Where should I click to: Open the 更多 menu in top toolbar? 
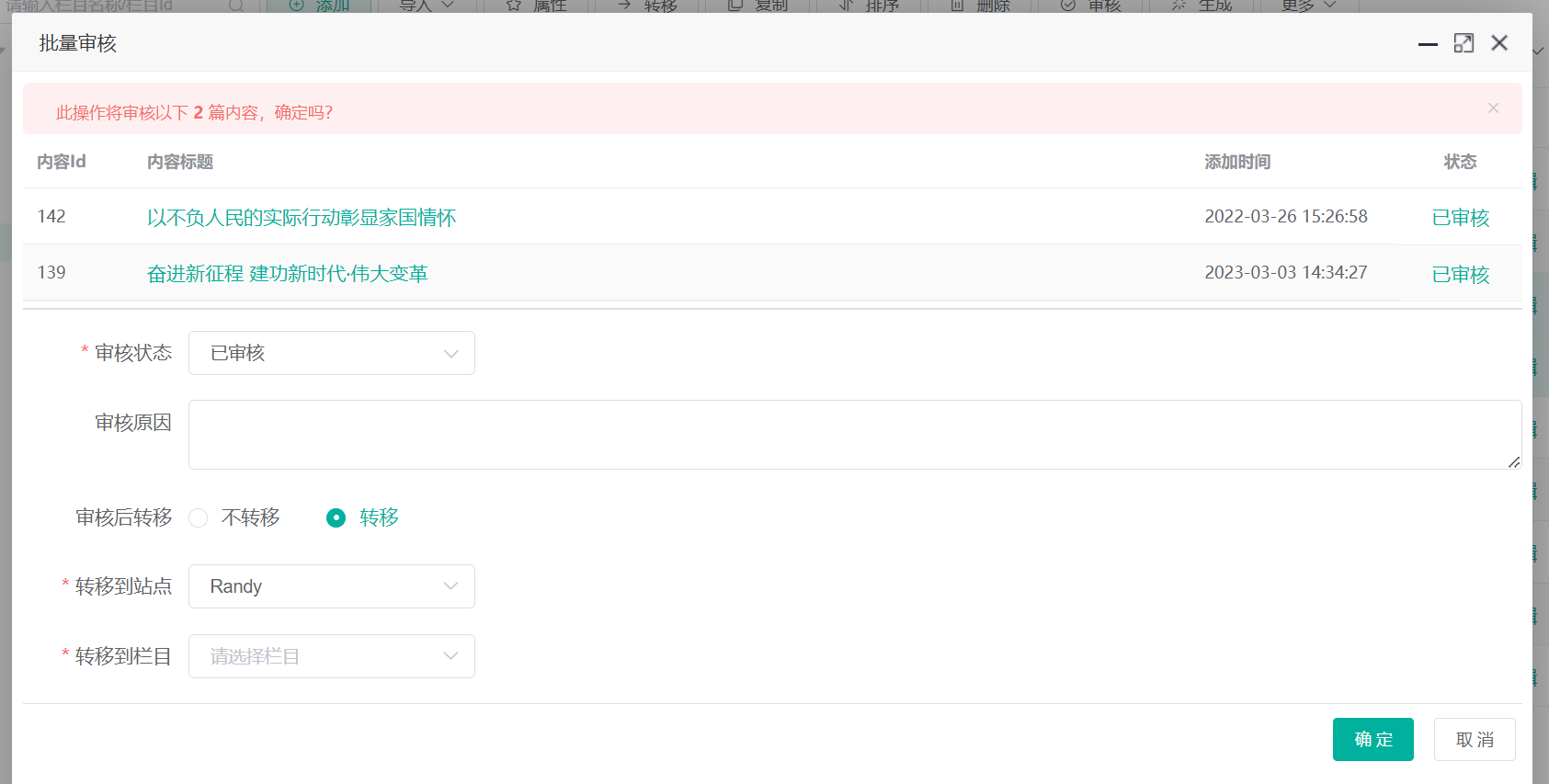[1307, 6]
